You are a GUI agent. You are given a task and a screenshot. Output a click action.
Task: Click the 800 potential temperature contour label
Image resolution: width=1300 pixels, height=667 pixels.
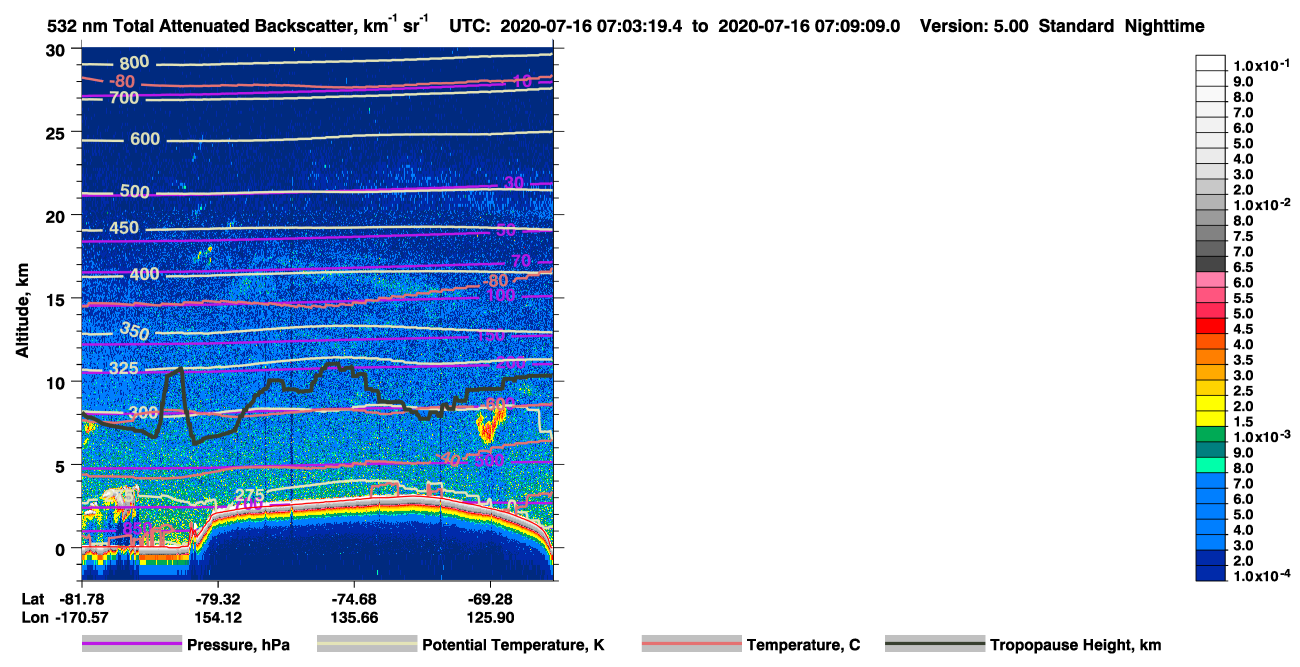pos(133,62)
